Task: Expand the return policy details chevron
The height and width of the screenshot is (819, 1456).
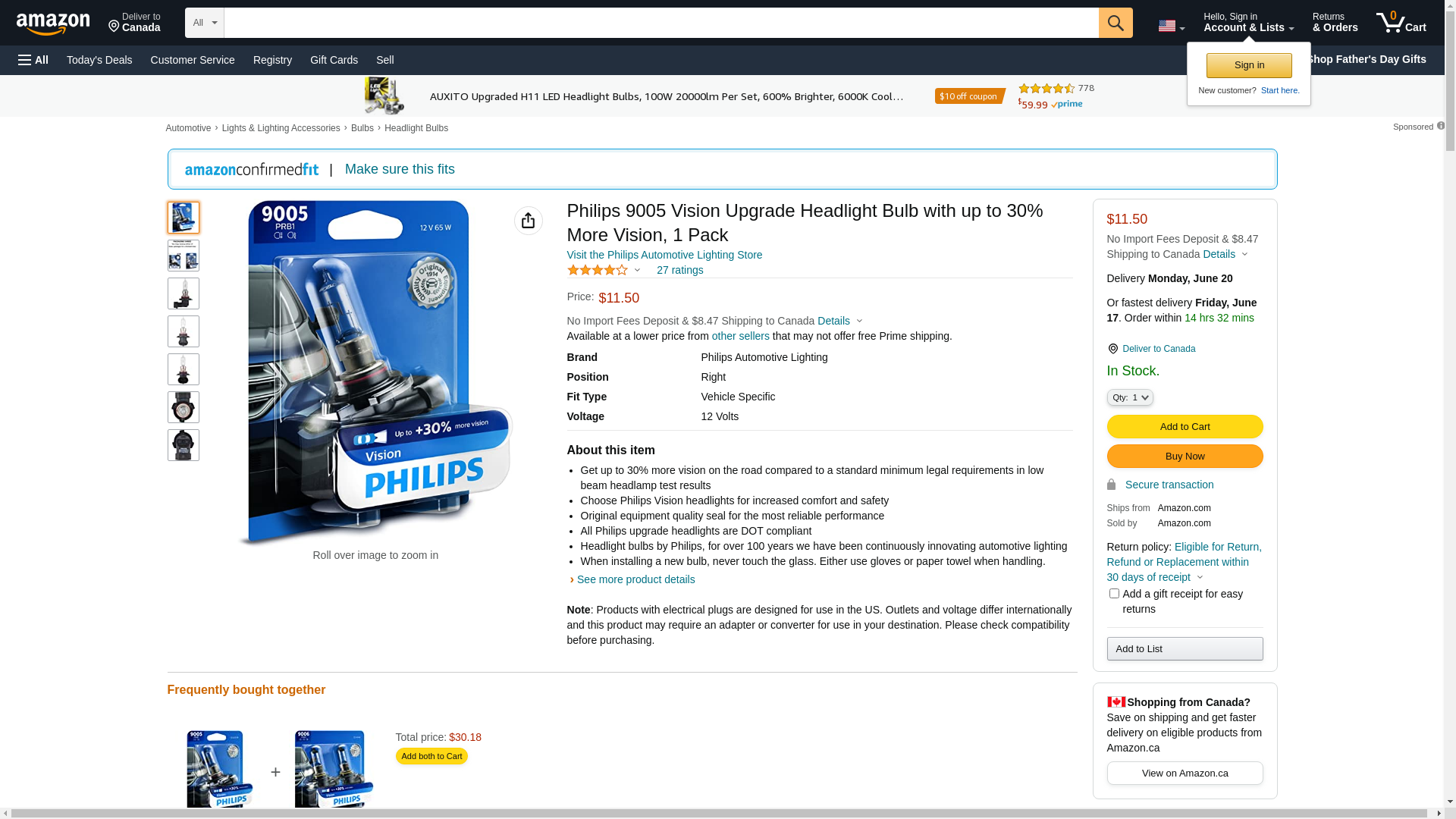Action: click(1200, 578)
